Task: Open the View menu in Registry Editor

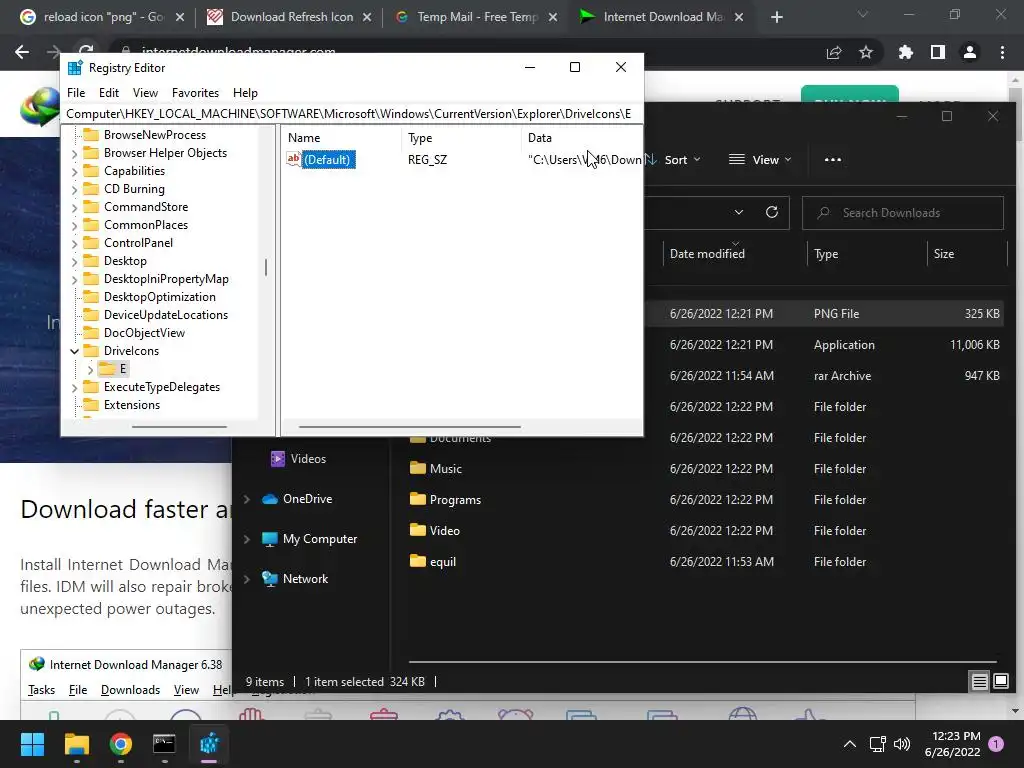Action: (145, 93)
